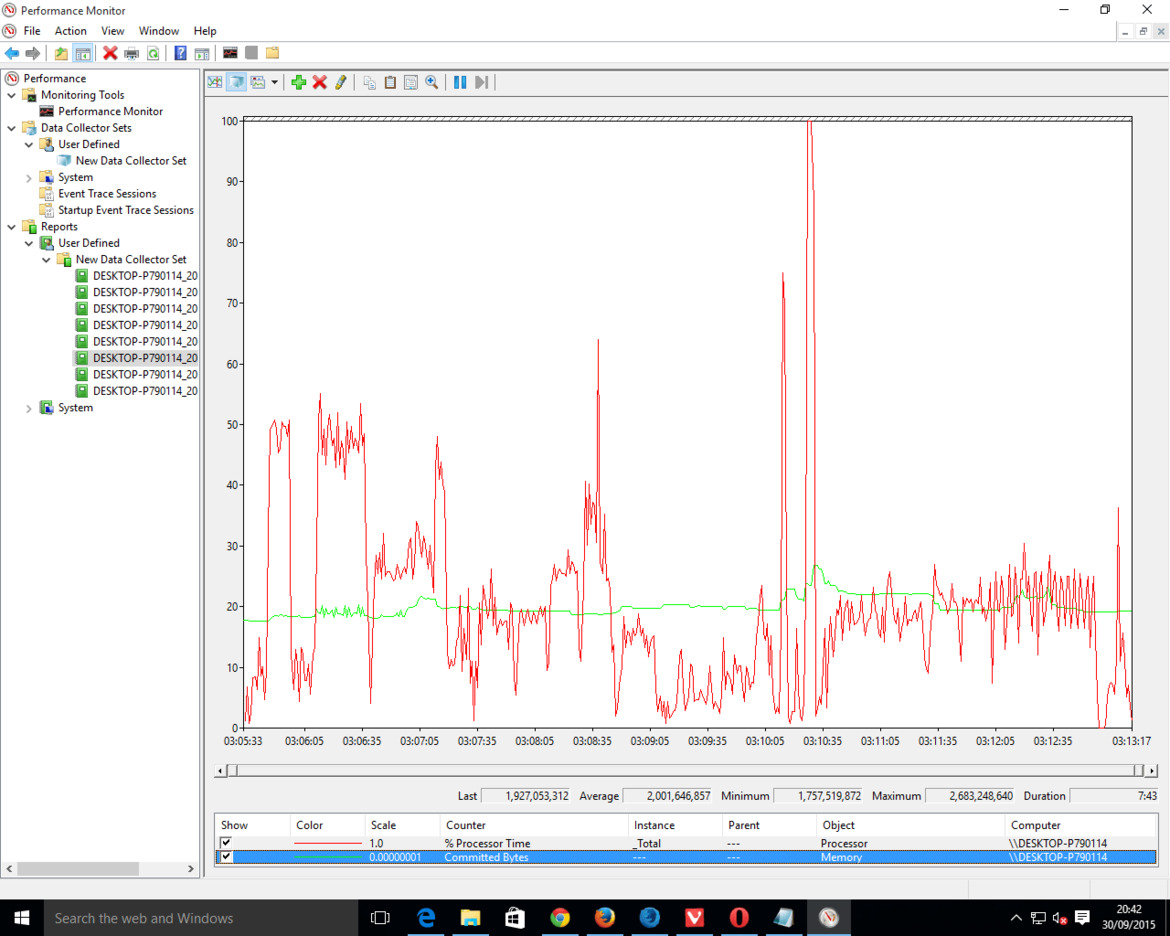
Task: Toggle the Show/Hide Console Tree icon
Action: 83,53
